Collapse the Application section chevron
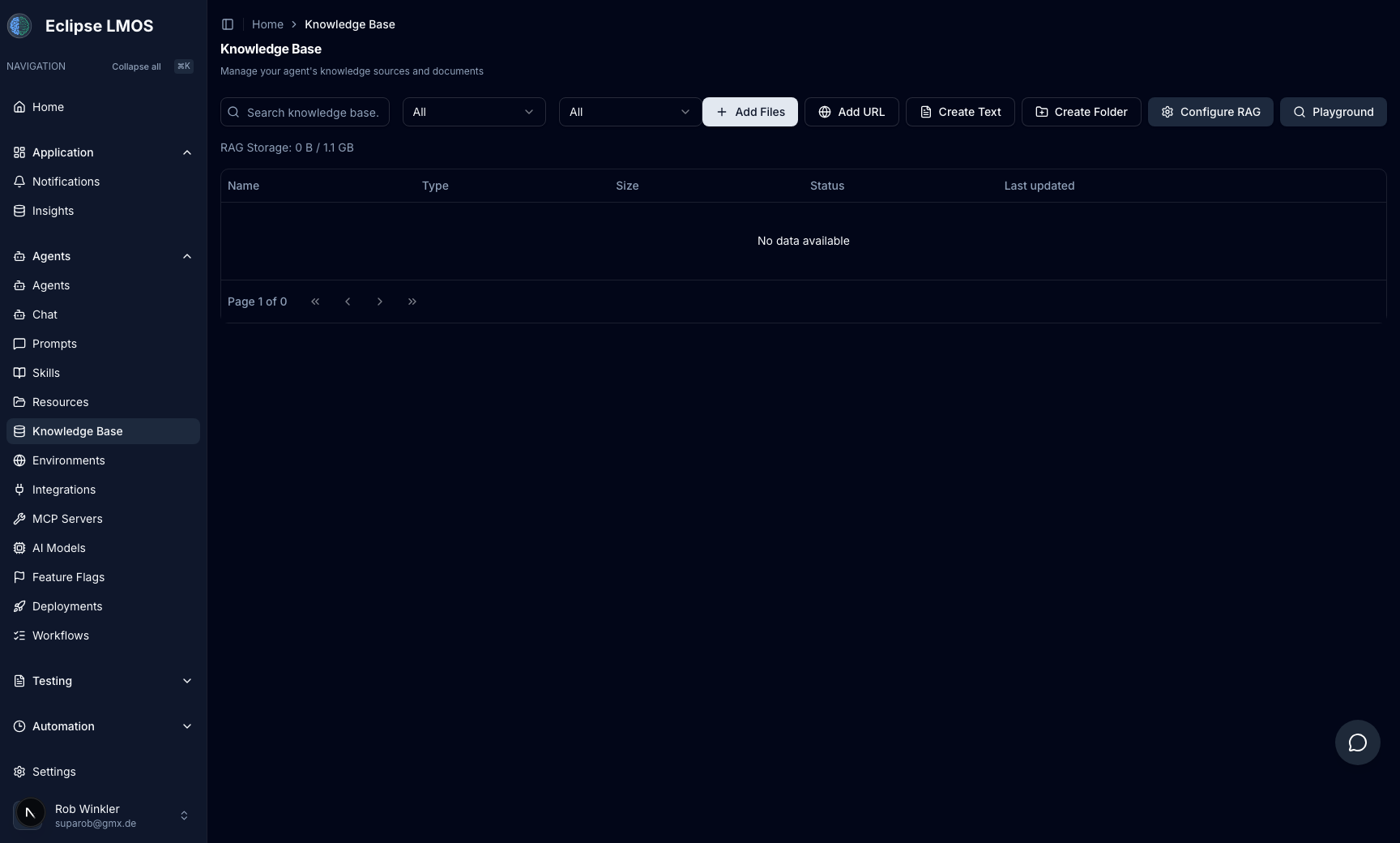The width and height of the screenshot is (1400, 843). coord(187,152)
